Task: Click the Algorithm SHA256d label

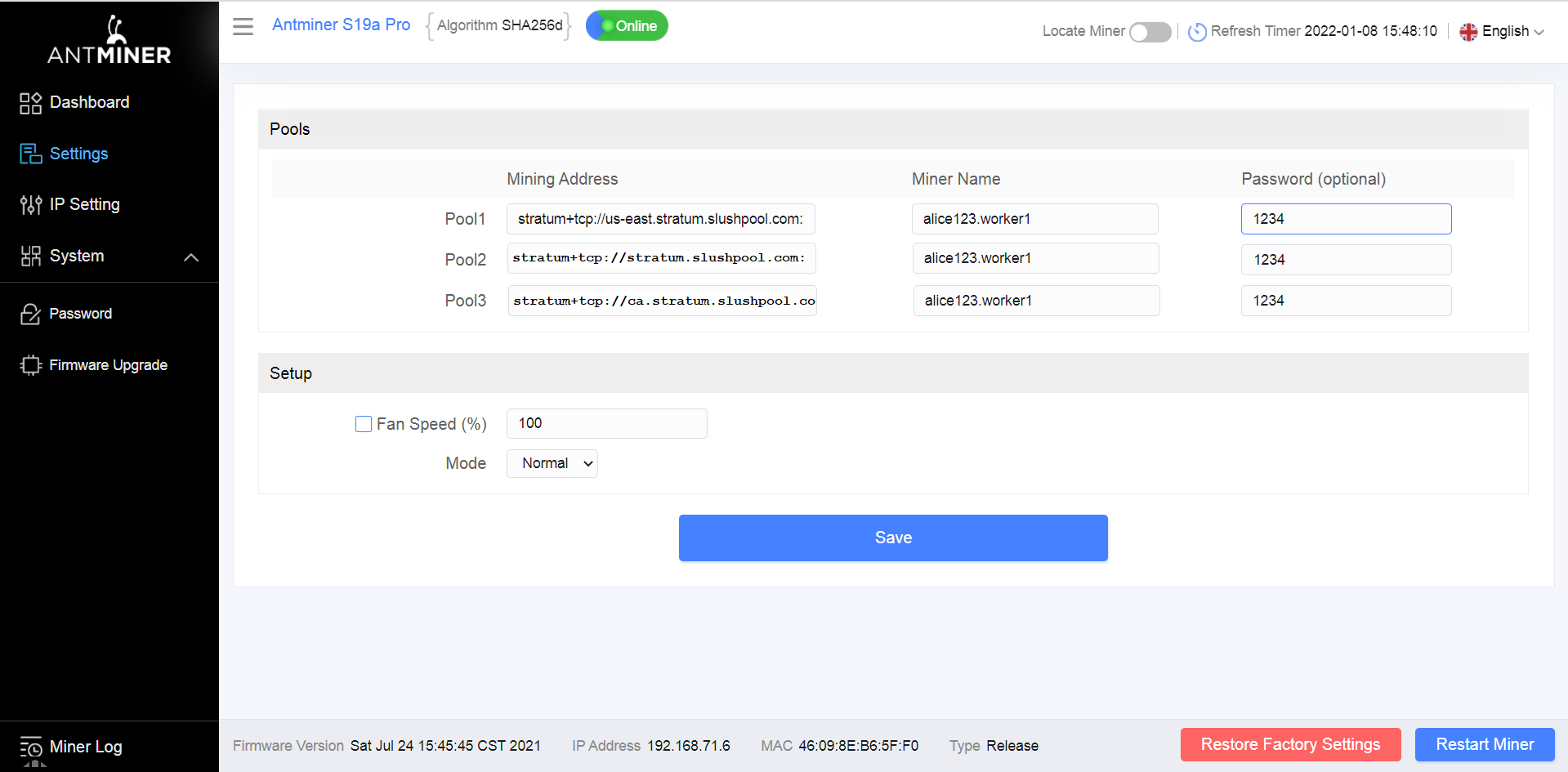Action: pos(499,25)
